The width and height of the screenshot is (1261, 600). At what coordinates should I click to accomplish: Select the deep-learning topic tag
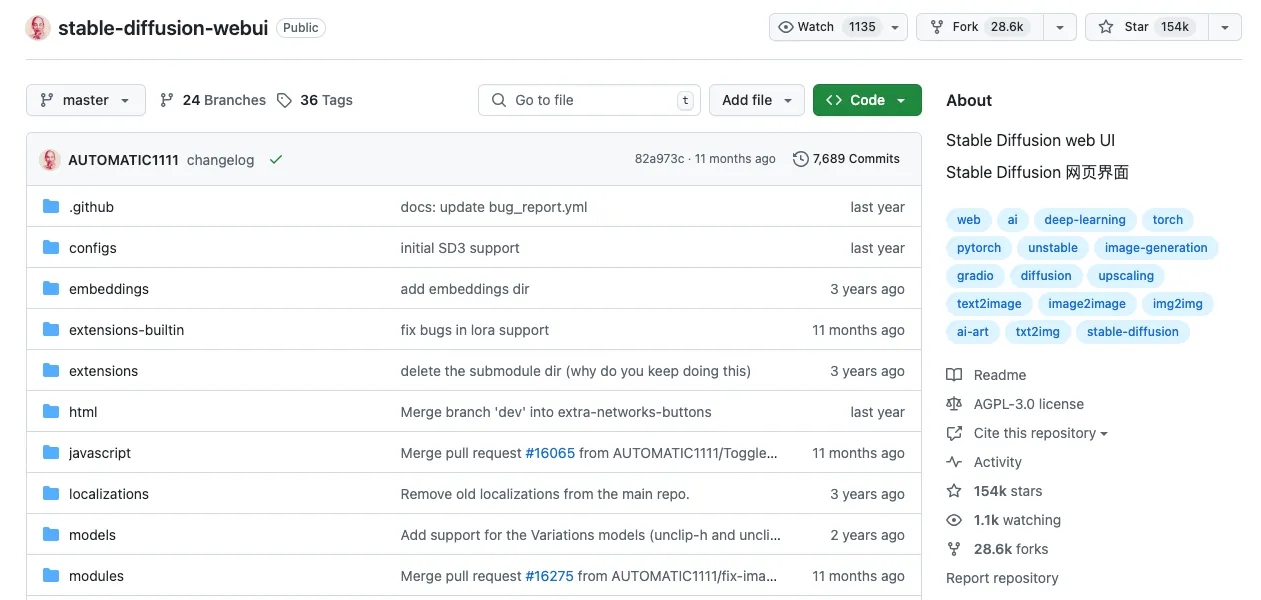1085,220
